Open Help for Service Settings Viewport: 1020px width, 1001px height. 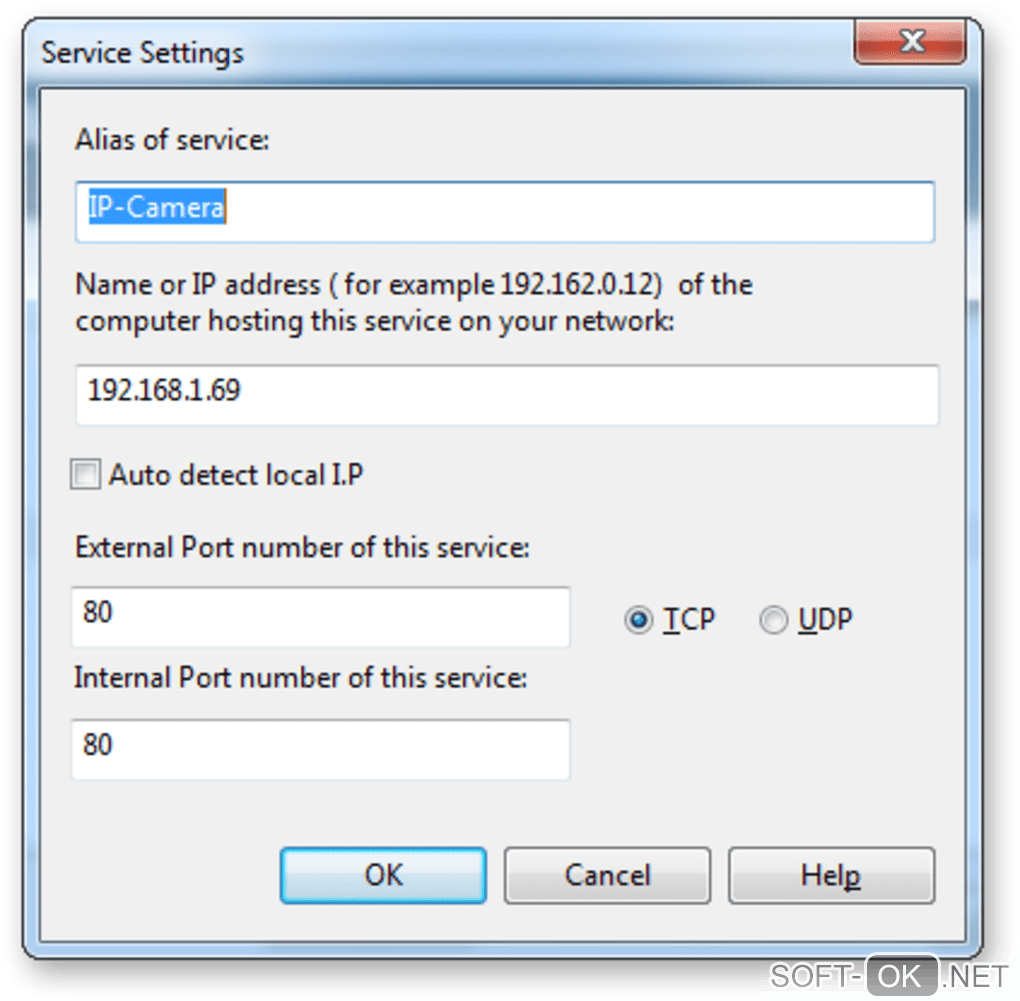pyautogui.click(x=830, y=876)
